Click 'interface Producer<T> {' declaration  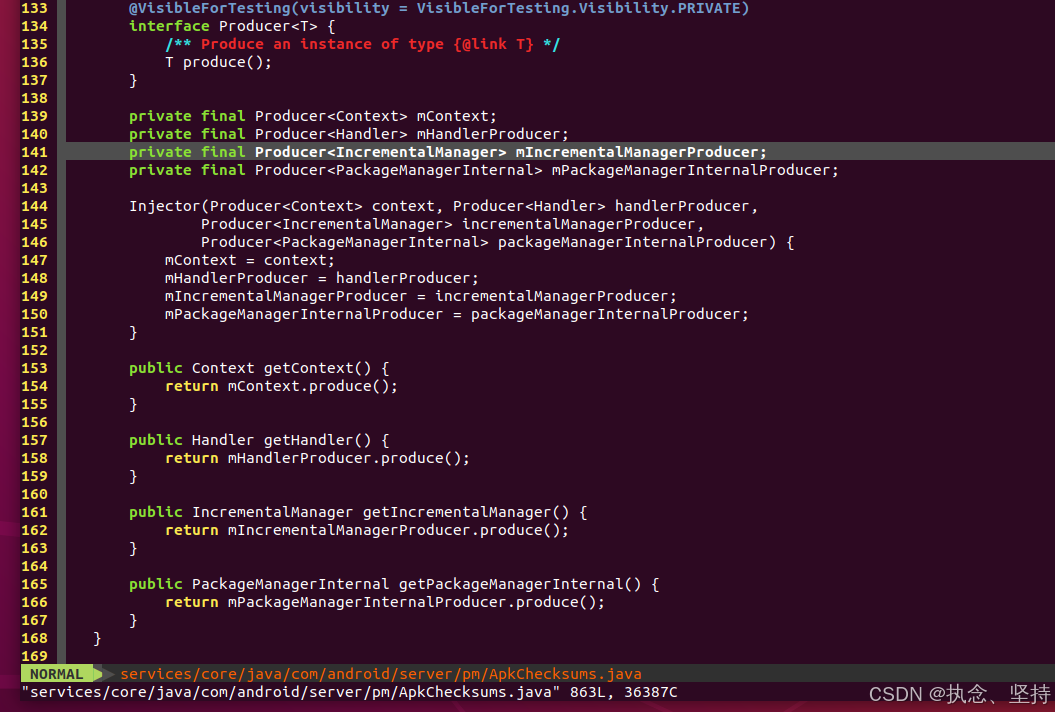(x=232, y=26)
